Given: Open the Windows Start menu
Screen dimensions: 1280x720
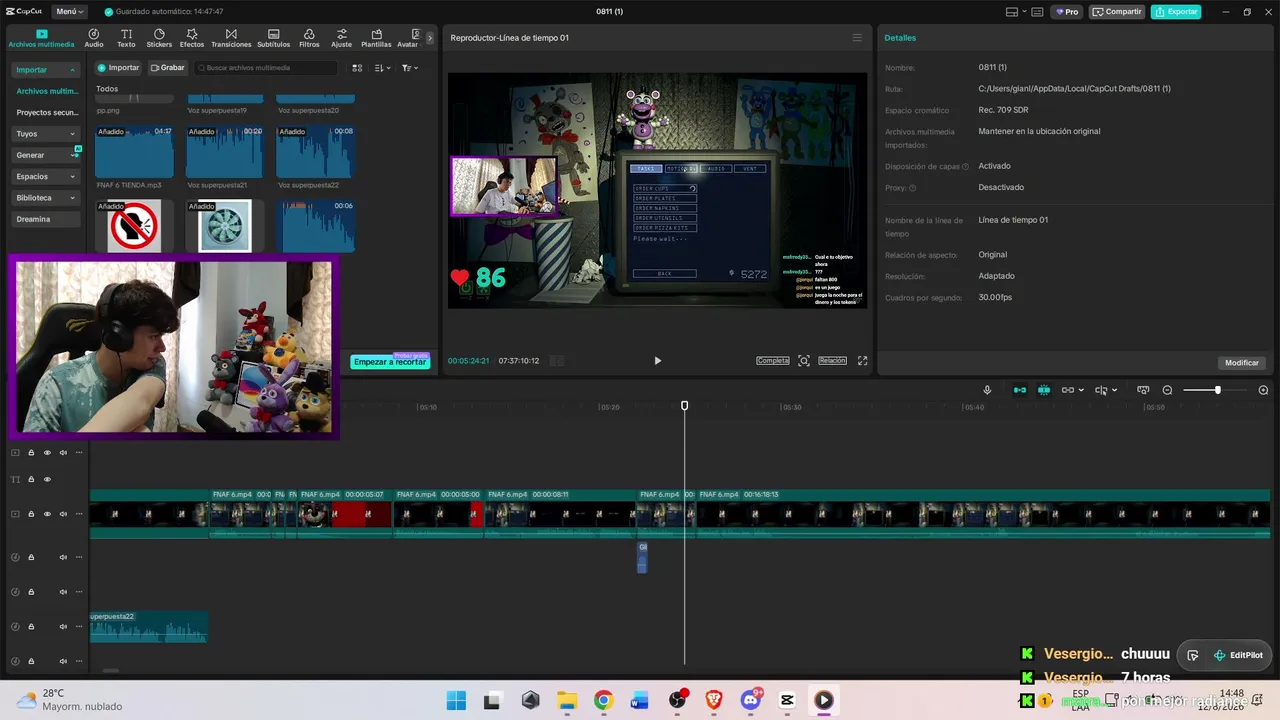Looking at the screenshot, I should (x=456, y=700).
